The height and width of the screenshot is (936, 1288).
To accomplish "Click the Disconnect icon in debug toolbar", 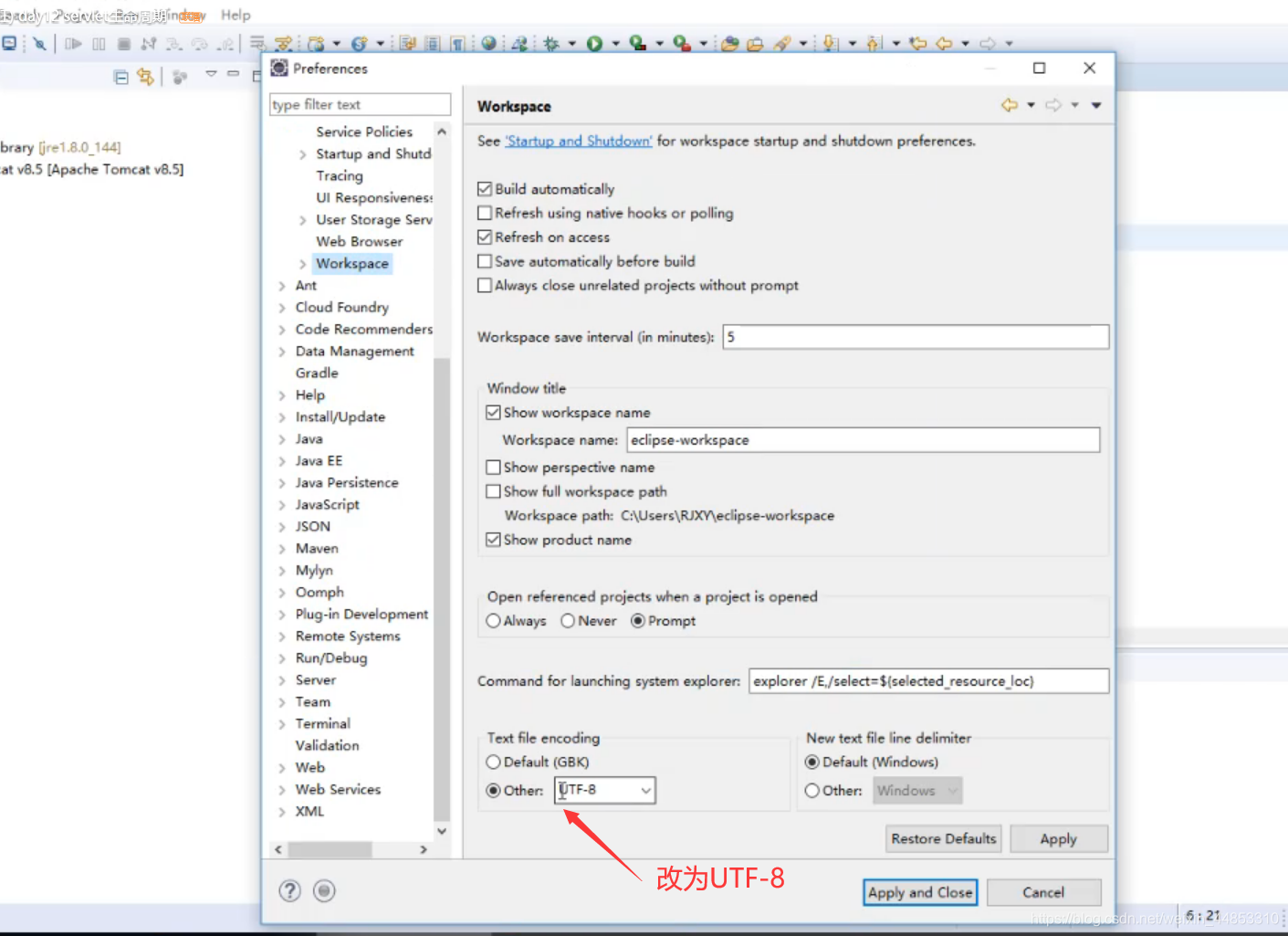I will click(x=149, y=43).
